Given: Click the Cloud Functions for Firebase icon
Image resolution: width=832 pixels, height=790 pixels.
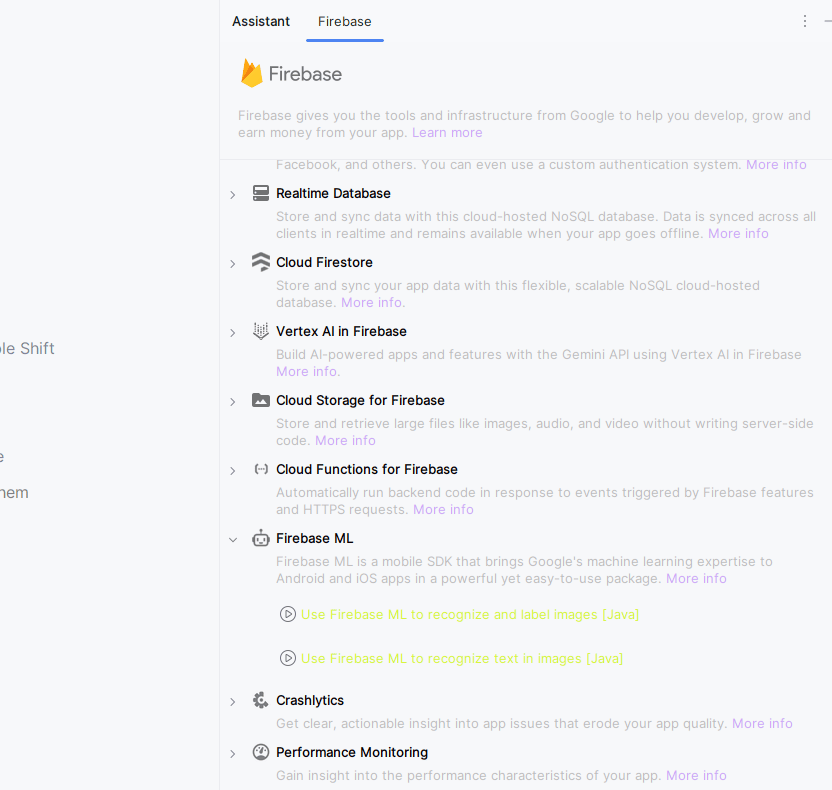Looking at the screenshot, I should (x=261, y=469).
